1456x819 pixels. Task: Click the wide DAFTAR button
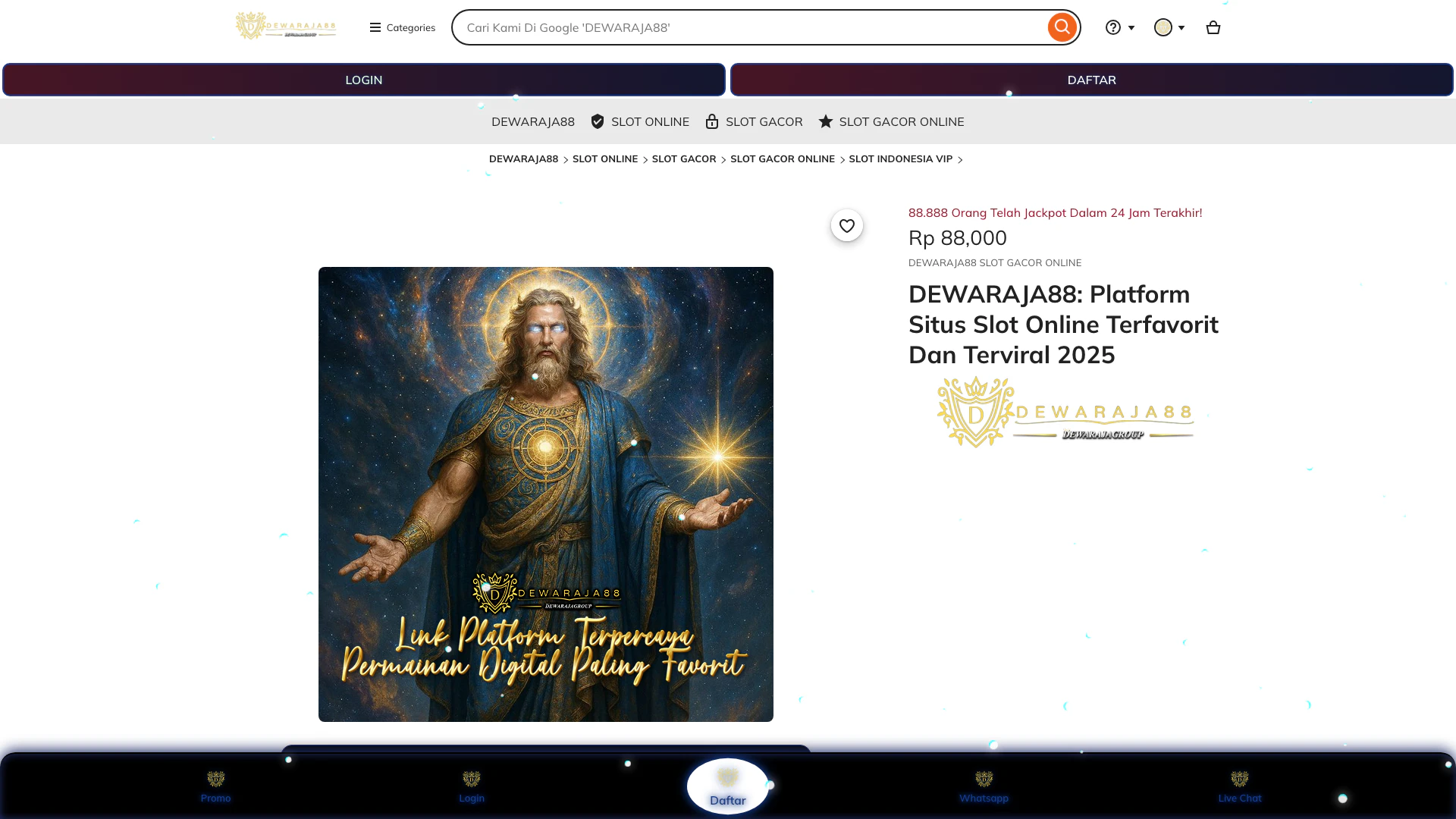point(1091,80)
